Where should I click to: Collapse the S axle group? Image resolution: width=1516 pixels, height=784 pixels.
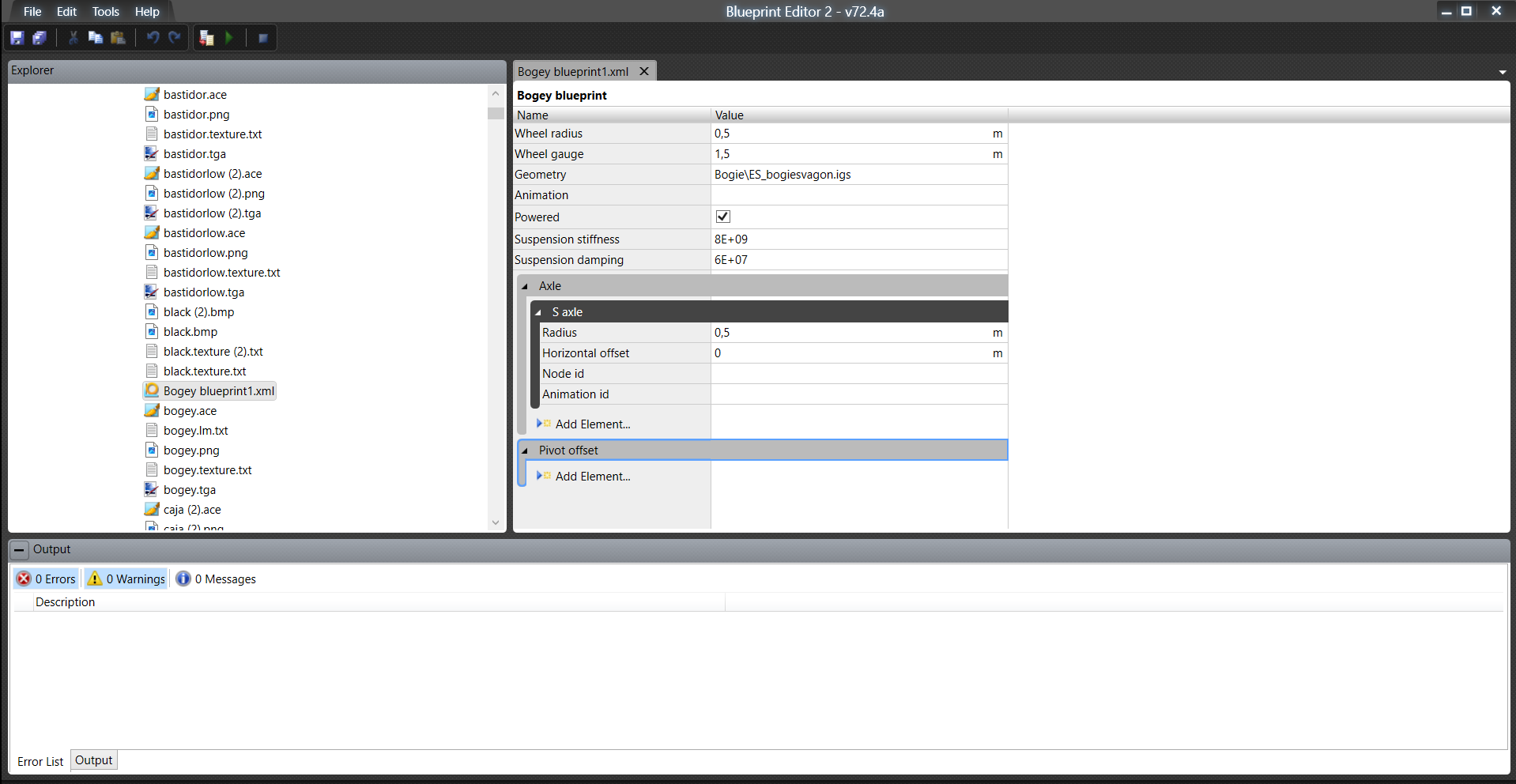[538, 312]
